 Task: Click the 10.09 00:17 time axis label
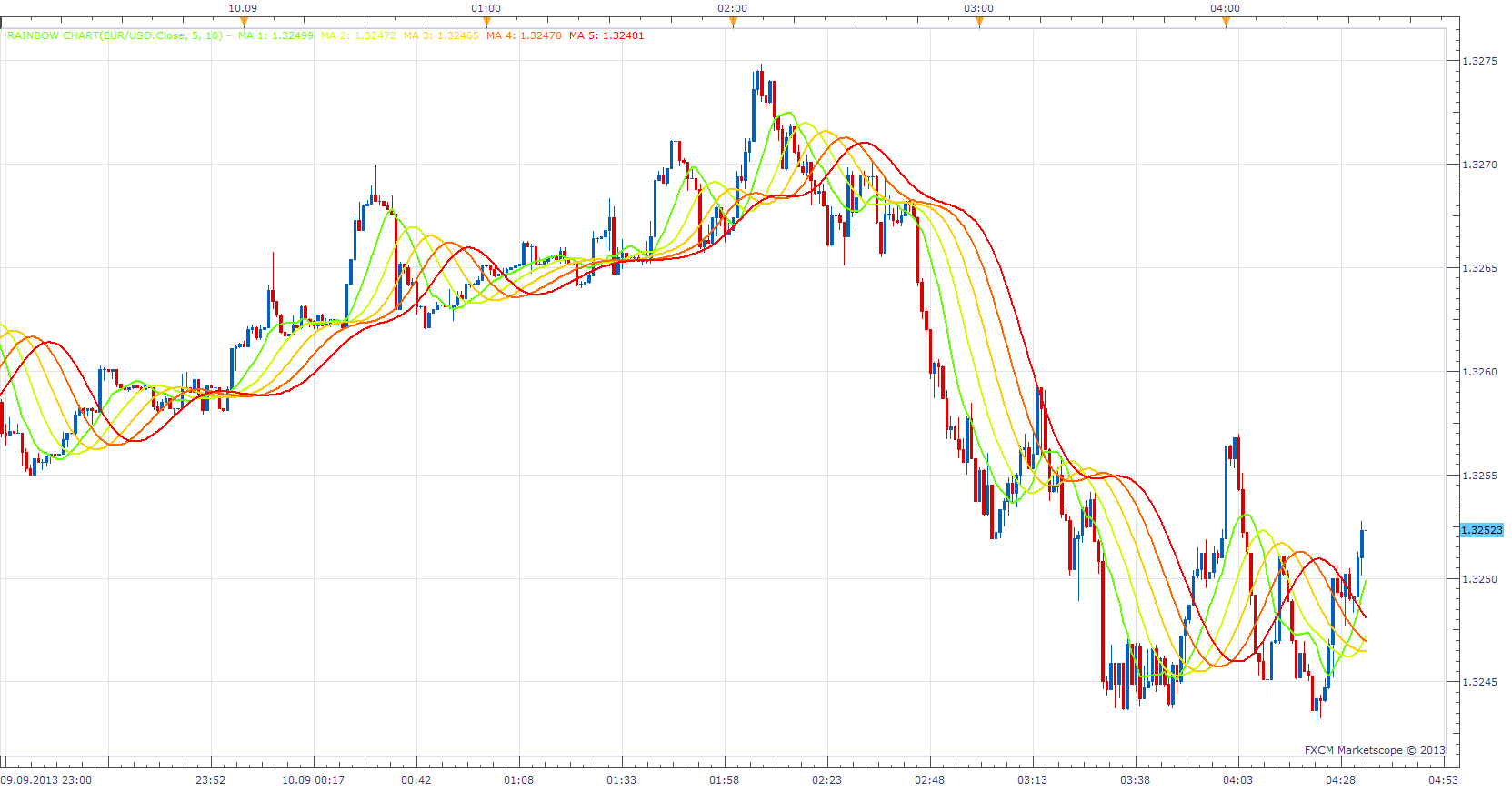point(313,780)
